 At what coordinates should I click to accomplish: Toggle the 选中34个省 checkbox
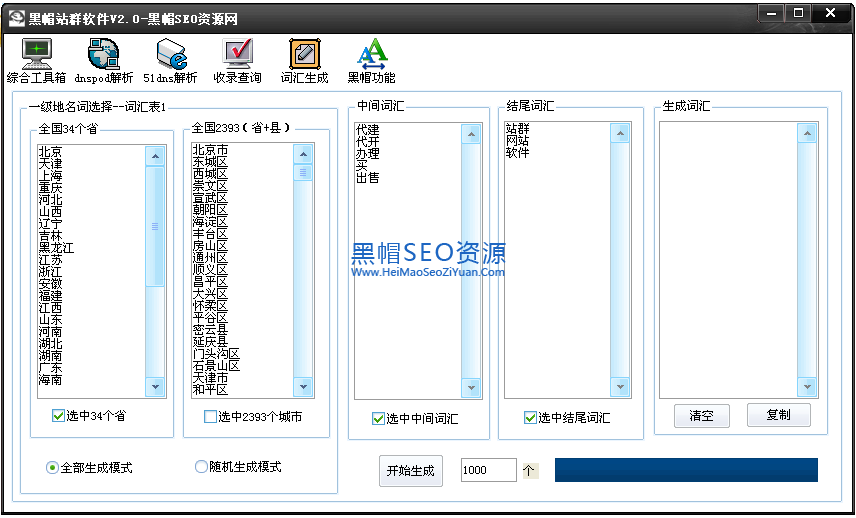click(59, 416)
